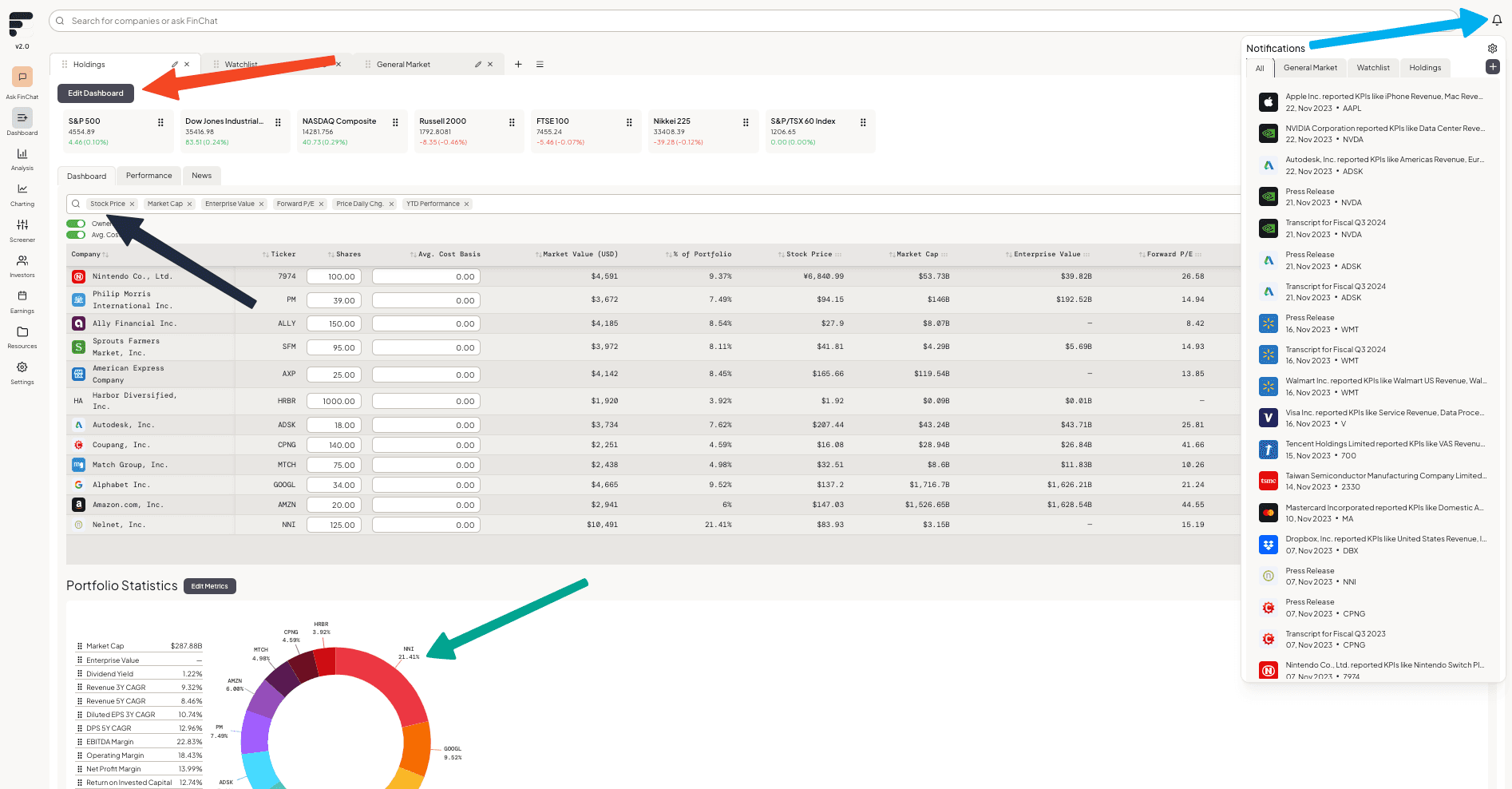Click the notifications bell icon
Image resolution: width=1512 pixels, height=789 pixels.
pos(1497,21)
